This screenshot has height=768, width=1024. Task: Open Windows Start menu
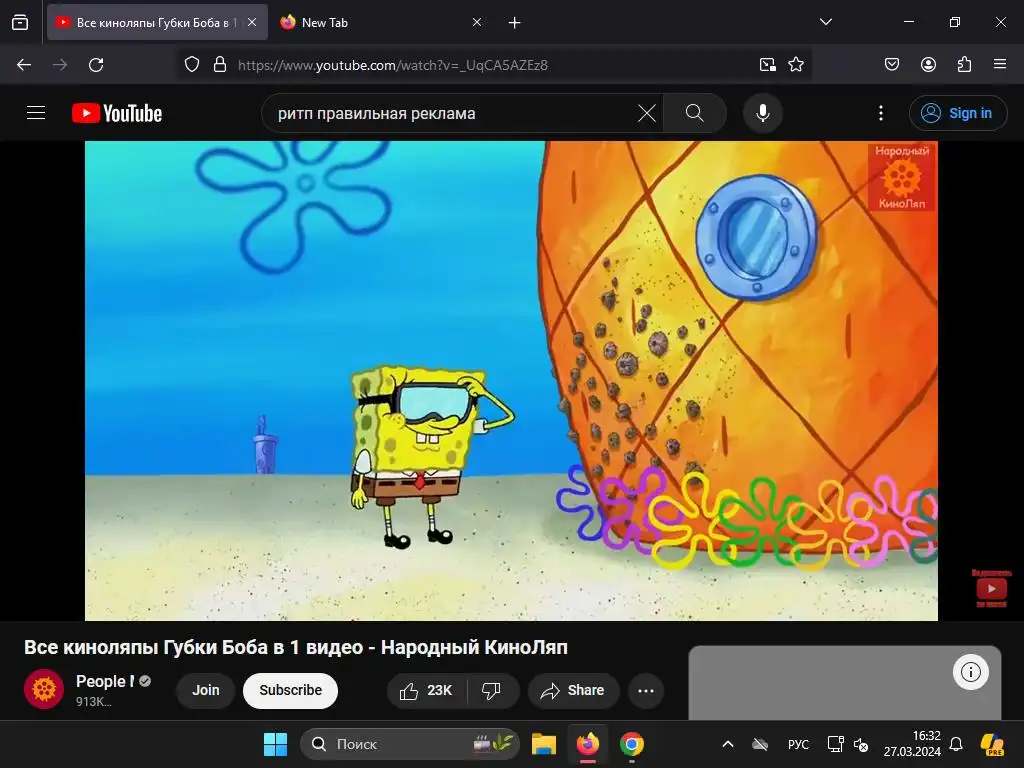275,744
